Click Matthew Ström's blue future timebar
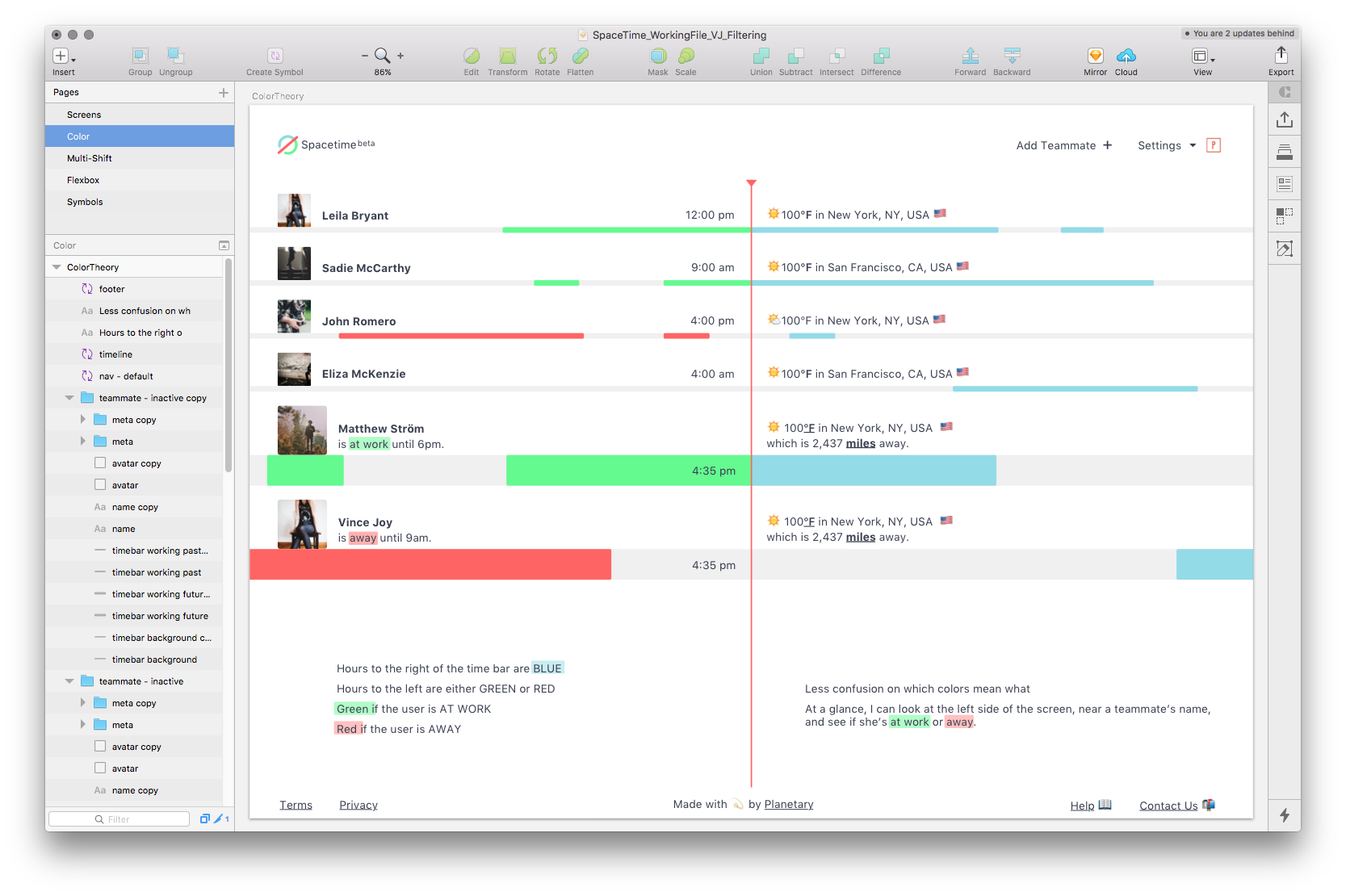 pos(874,471)
